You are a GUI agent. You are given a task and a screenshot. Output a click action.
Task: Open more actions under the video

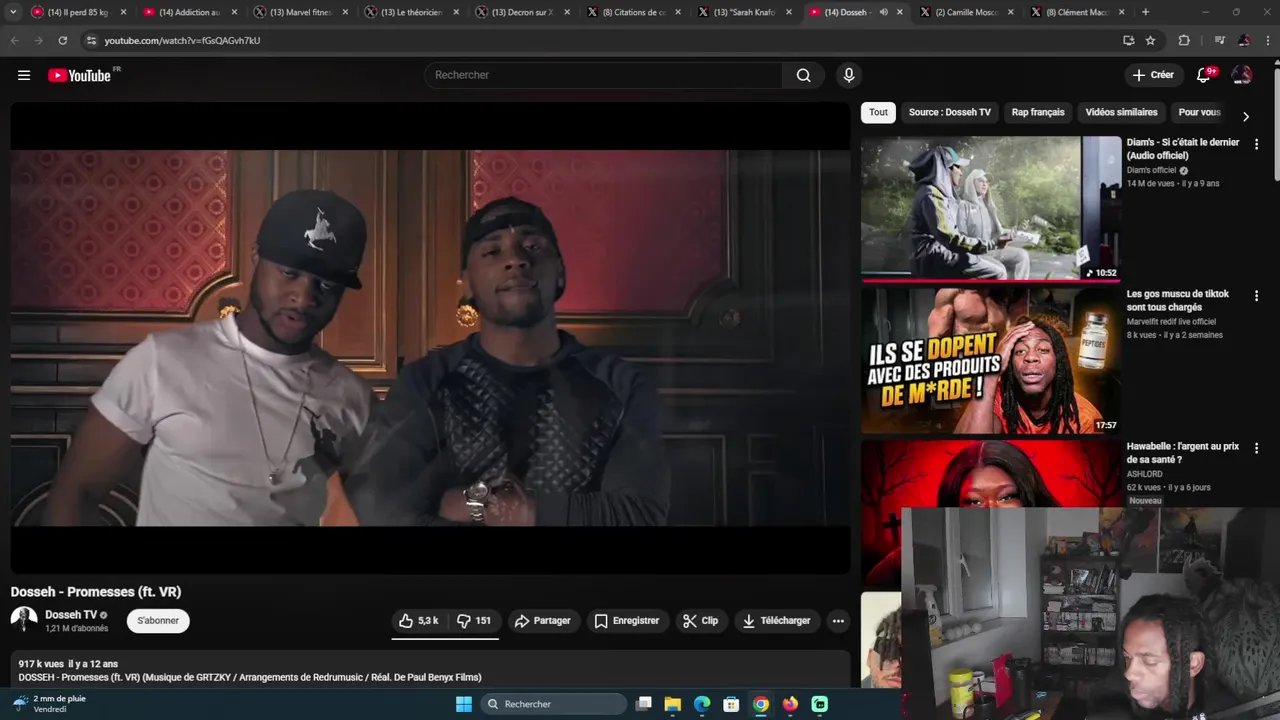[x=838, y=621]
